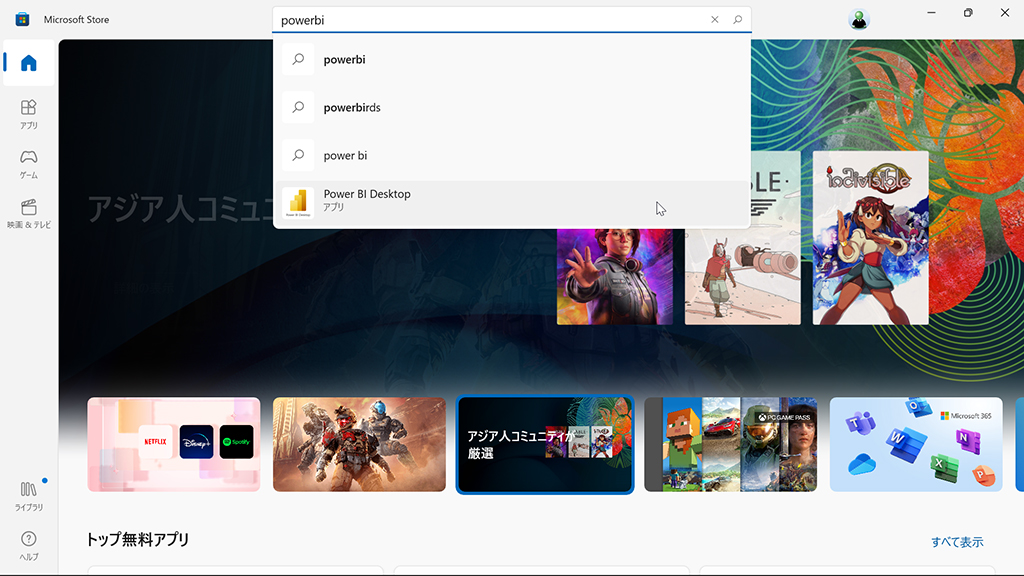Click the search magnifier button

point(737,20)
